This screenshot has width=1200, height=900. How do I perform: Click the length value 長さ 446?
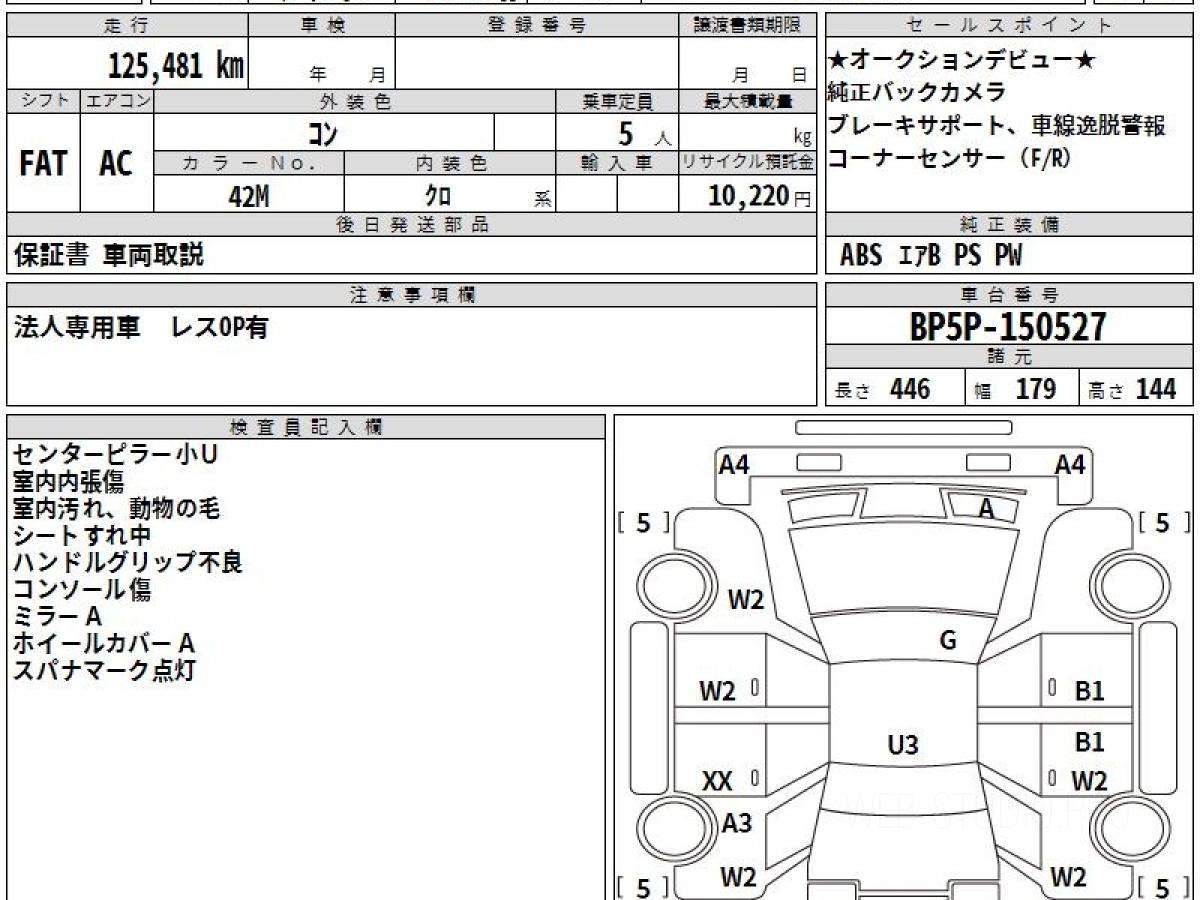point(883,389)
